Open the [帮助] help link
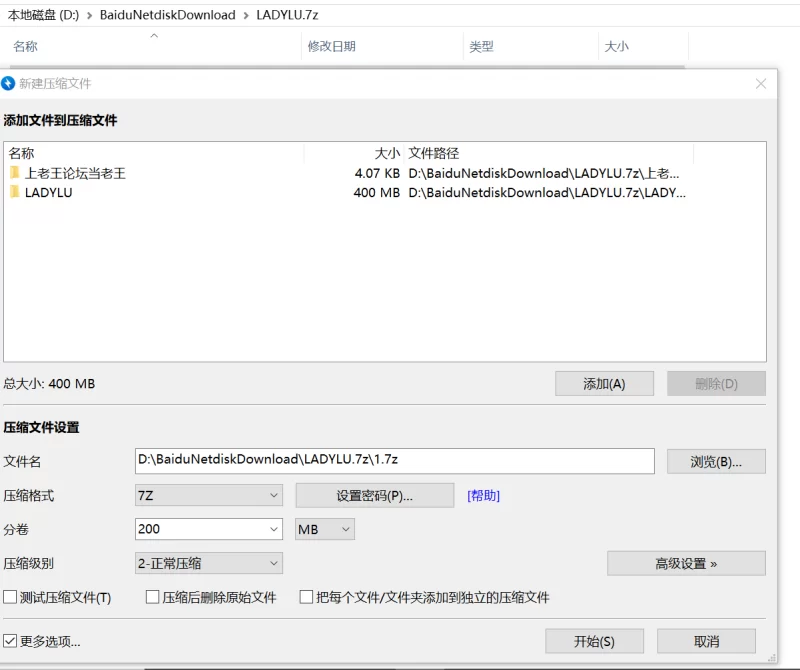The width and height of the screenshot is (800, 670). tap(483, 496)
